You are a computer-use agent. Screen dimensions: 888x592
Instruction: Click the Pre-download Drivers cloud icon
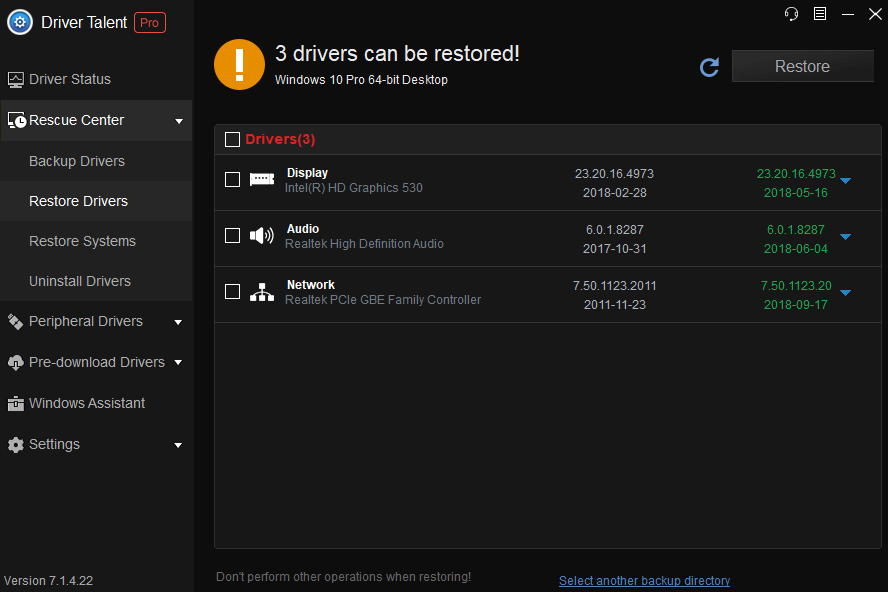[x=16, y=363]
